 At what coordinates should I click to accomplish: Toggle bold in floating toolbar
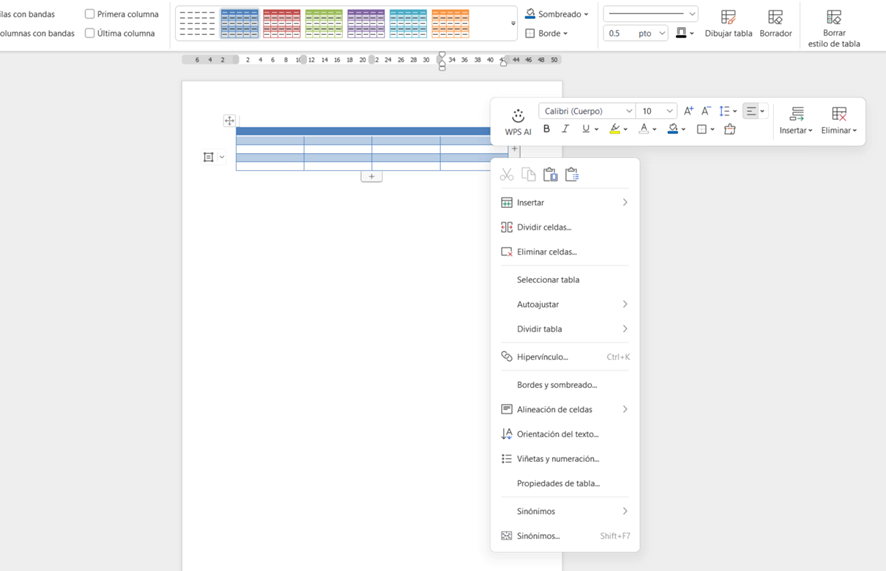pos(546,129)
